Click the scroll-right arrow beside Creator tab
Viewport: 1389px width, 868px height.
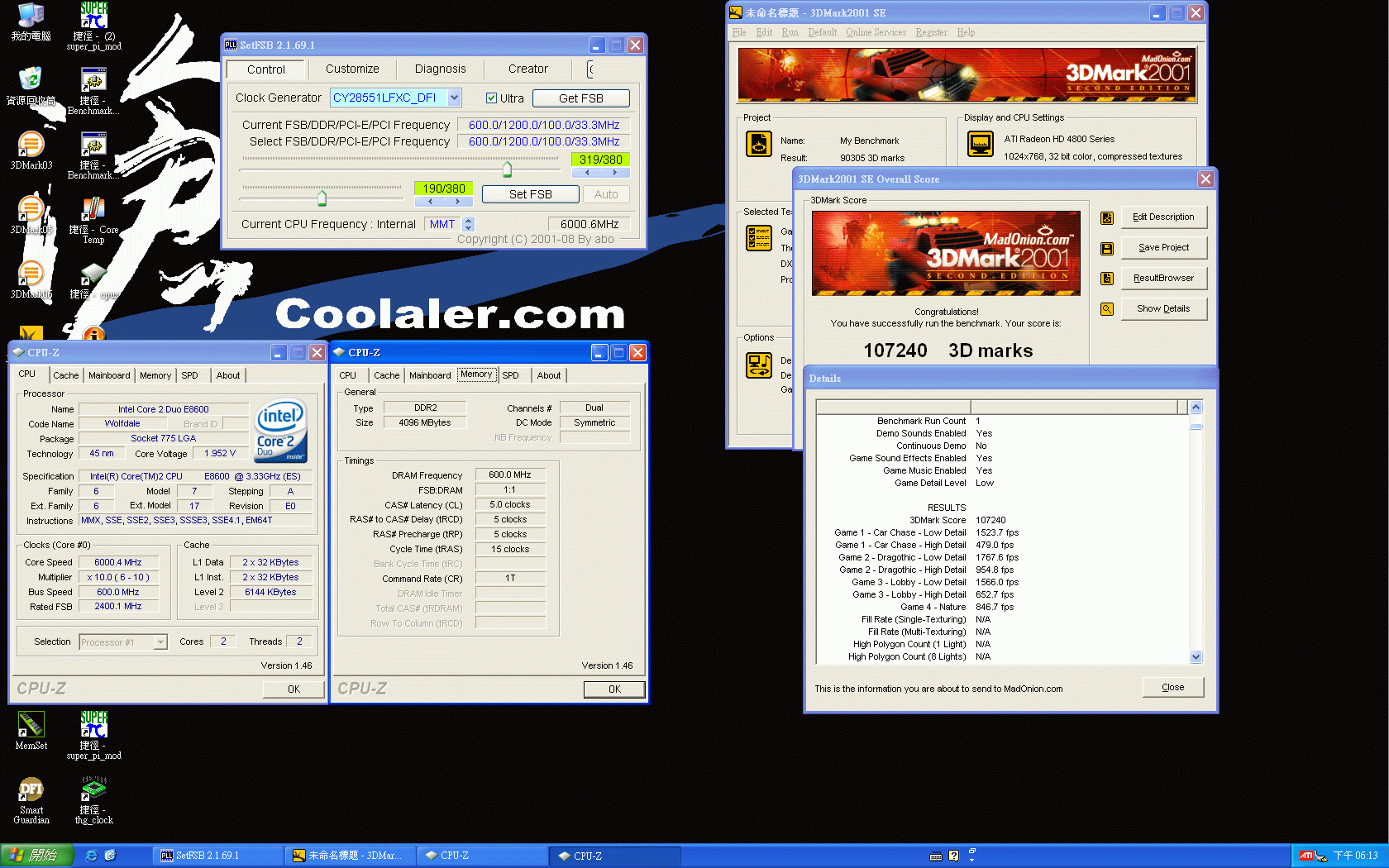point(590,69)
